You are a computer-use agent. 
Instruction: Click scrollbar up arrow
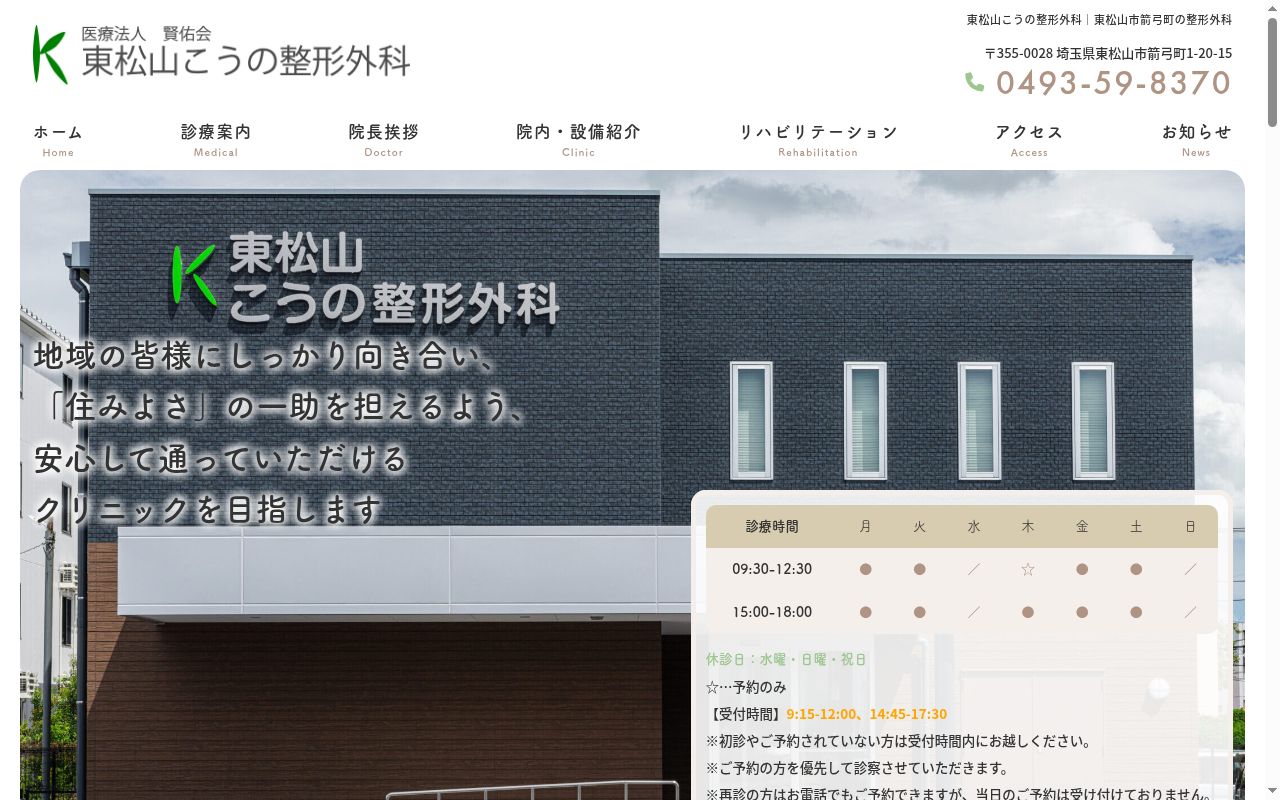click(x=1272, y=7)
